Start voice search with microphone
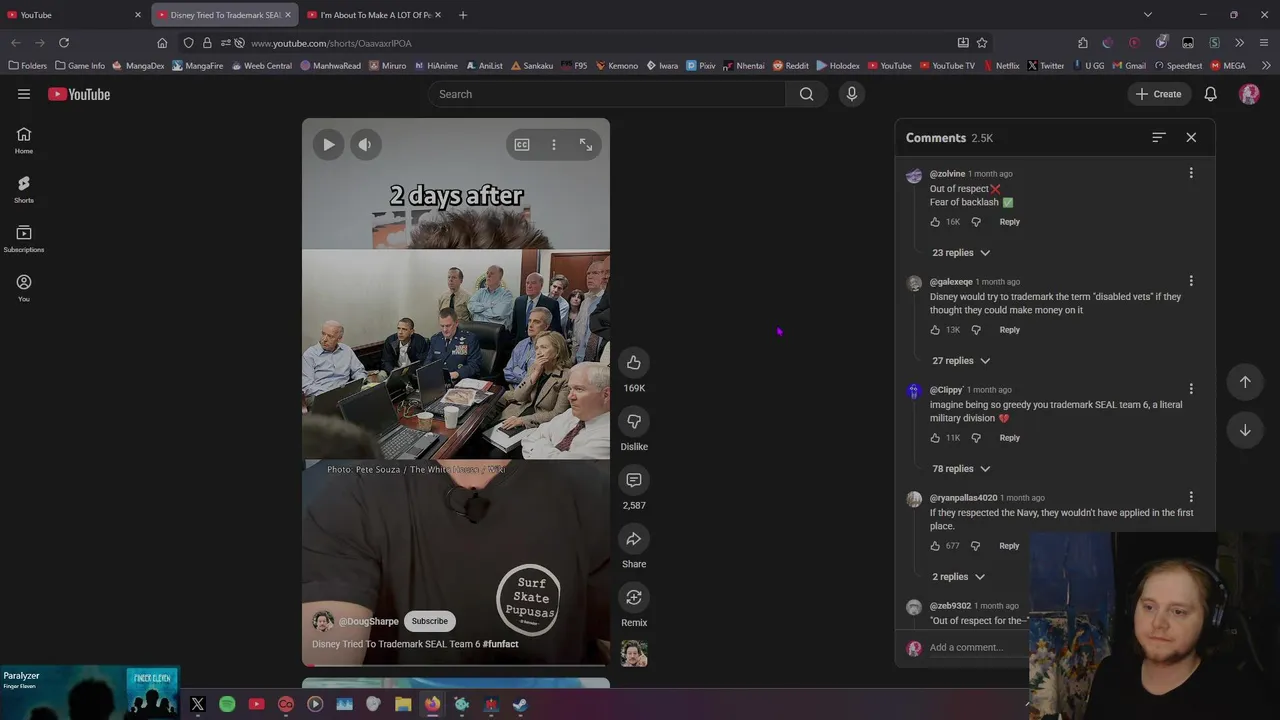Image resolution: width=1280 pixels, height=720 pixels. tap(852, 94)
